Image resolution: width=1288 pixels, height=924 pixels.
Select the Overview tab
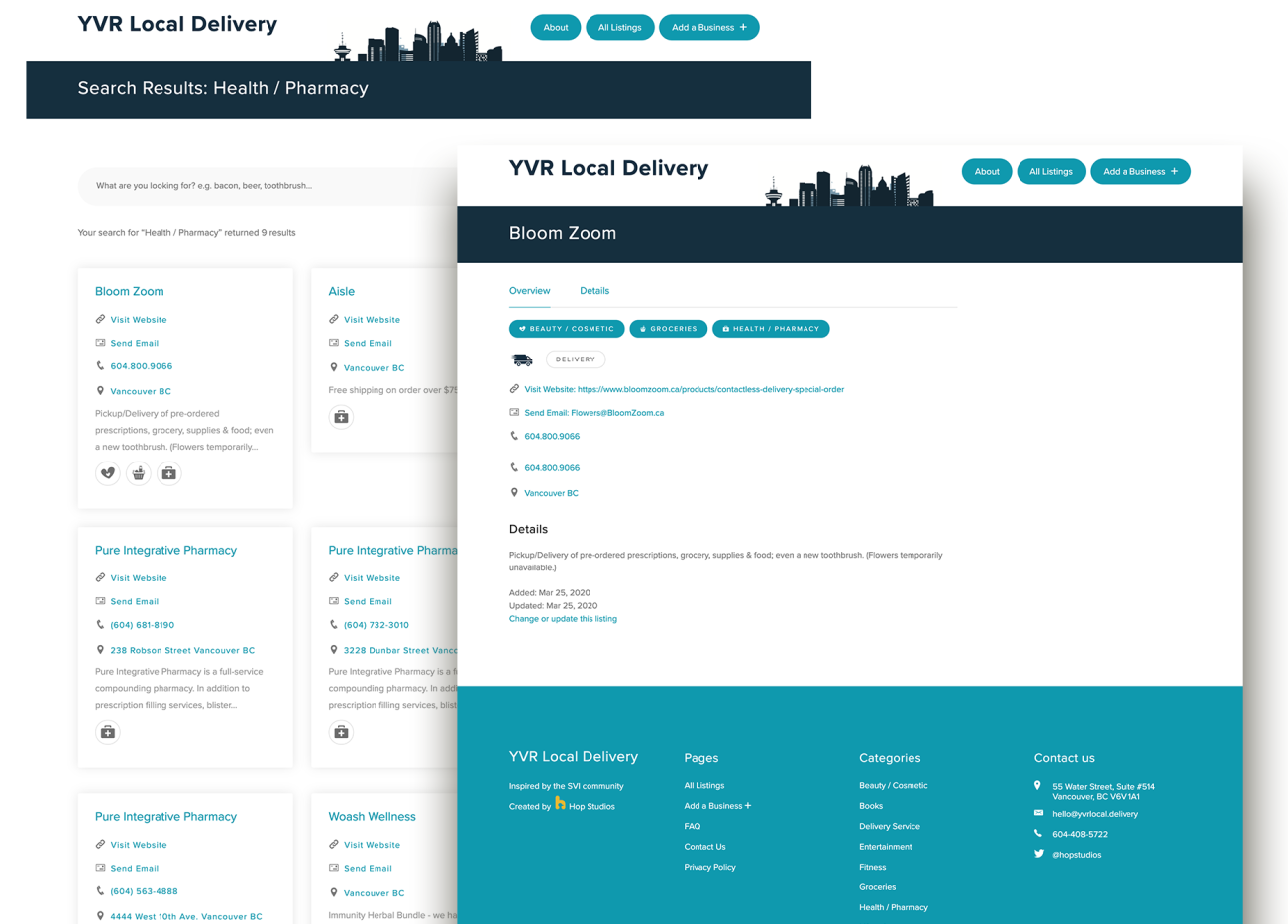click(x=529, y=290)
